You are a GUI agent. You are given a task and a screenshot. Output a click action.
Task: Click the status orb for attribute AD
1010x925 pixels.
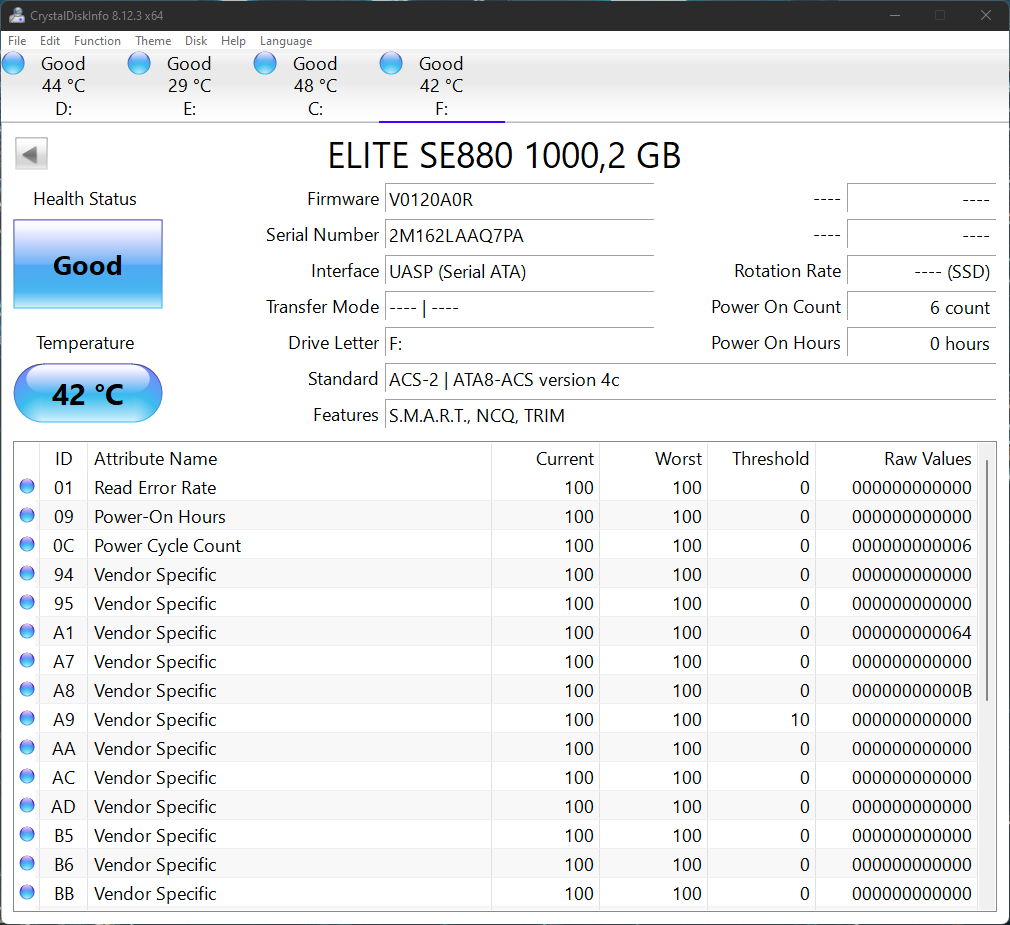click(27, 805)
